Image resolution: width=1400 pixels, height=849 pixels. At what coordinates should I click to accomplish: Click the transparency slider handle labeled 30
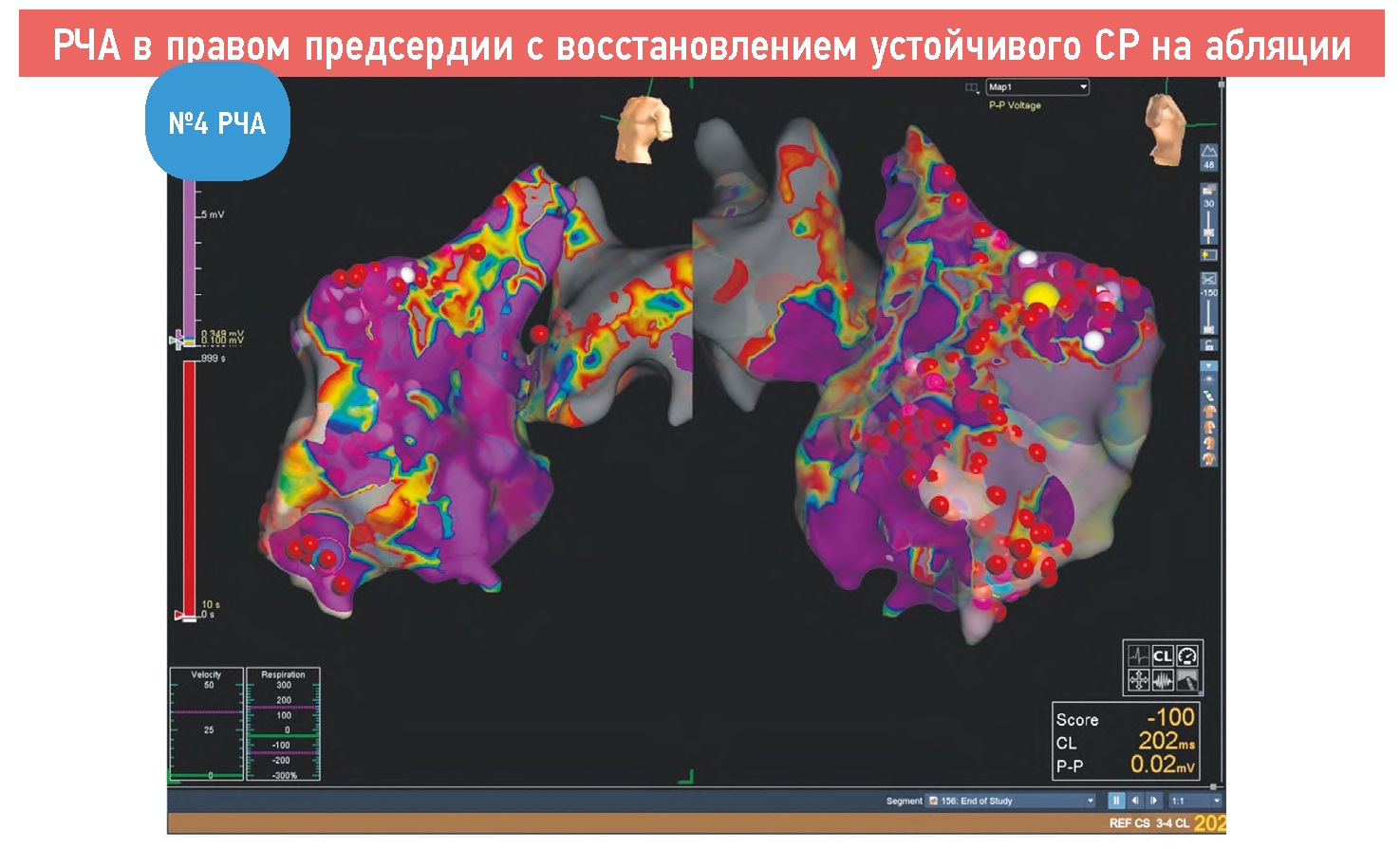(1208, 231)
